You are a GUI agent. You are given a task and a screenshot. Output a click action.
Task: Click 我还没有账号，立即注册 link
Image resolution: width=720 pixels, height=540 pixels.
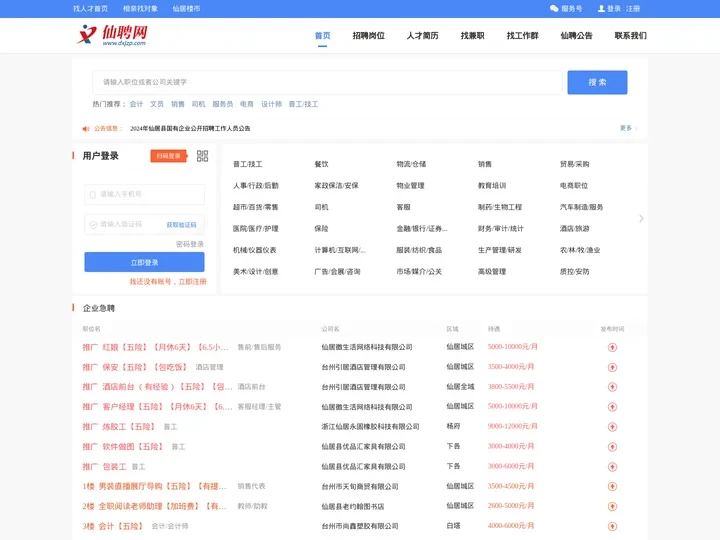(168, 281)
